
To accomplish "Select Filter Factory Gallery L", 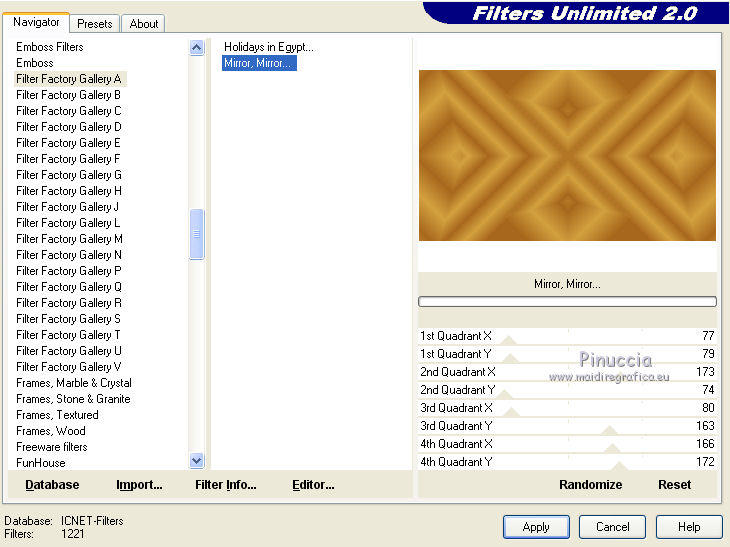I will tap(68, 223).
